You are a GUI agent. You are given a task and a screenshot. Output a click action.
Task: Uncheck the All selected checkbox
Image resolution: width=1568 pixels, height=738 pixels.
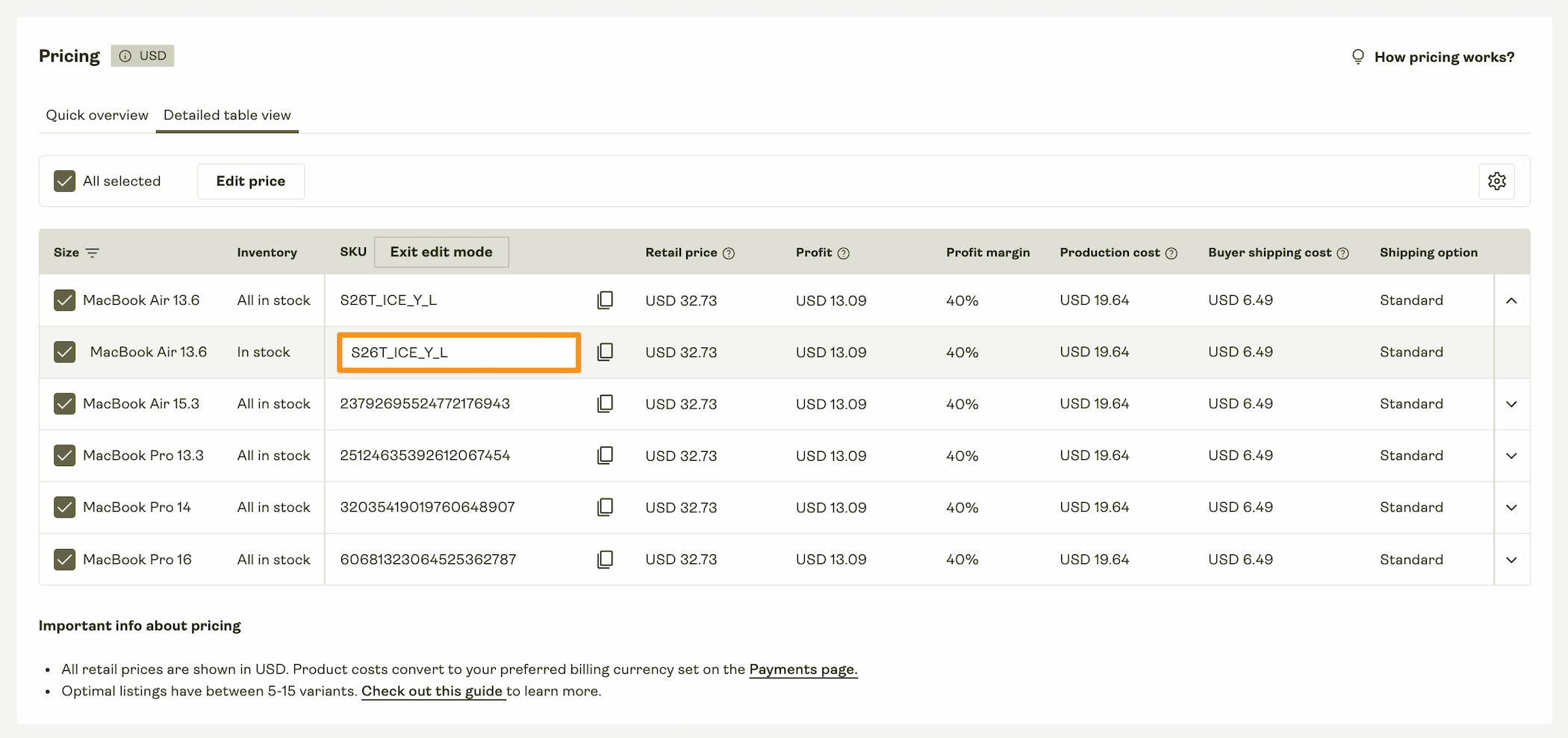click(65, 181)
